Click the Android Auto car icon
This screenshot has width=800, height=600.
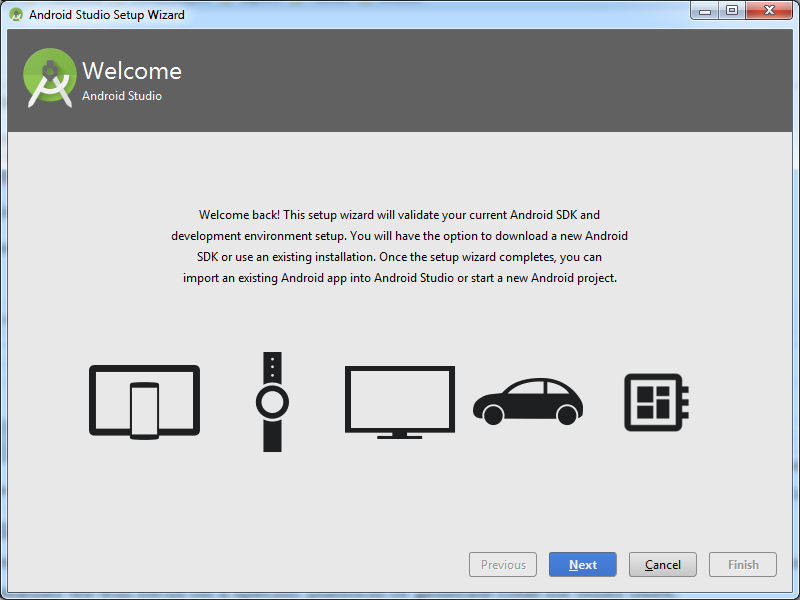point(528,402)
